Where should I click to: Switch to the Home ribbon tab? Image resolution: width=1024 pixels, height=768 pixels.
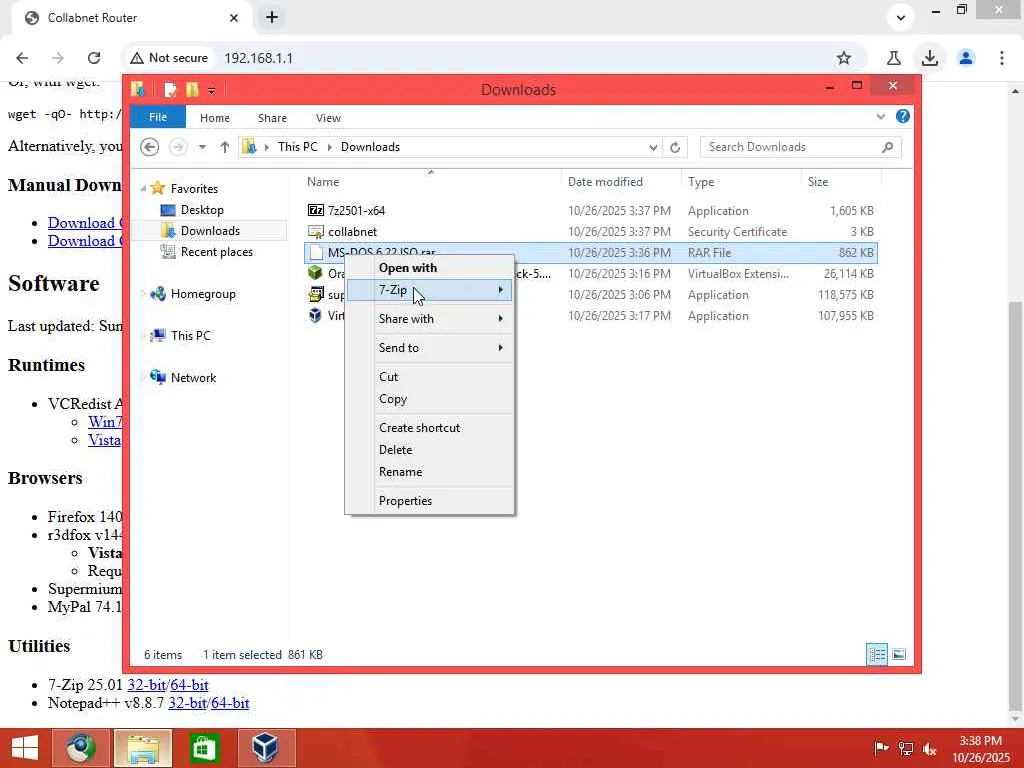click(215, 118)
